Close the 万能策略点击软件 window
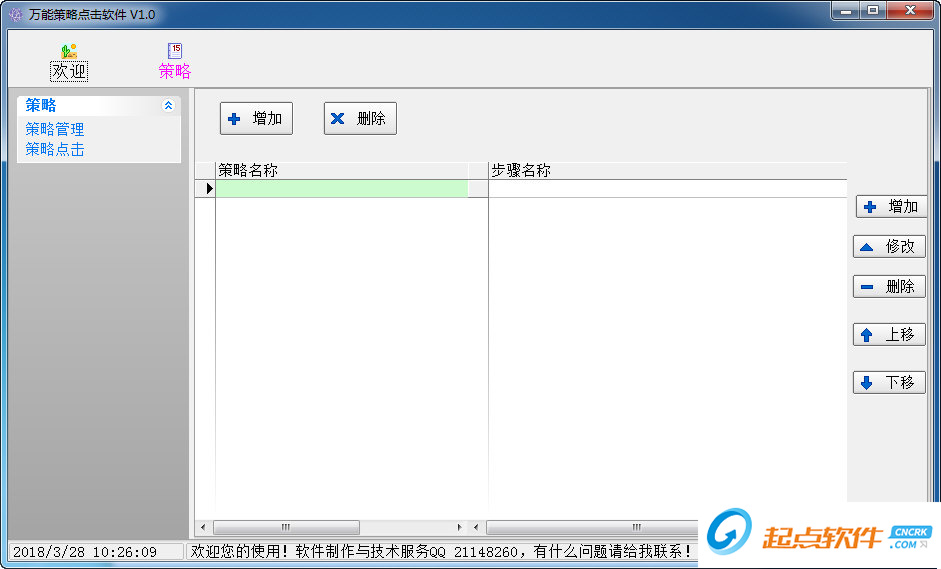 (910, 11)
